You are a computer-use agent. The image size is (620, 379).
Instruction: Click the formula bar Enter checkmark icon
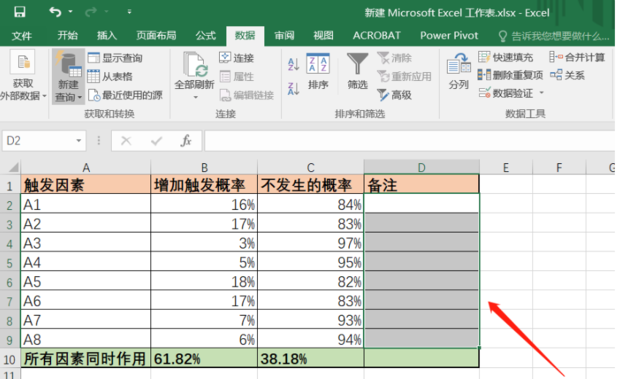click(156, 141)
